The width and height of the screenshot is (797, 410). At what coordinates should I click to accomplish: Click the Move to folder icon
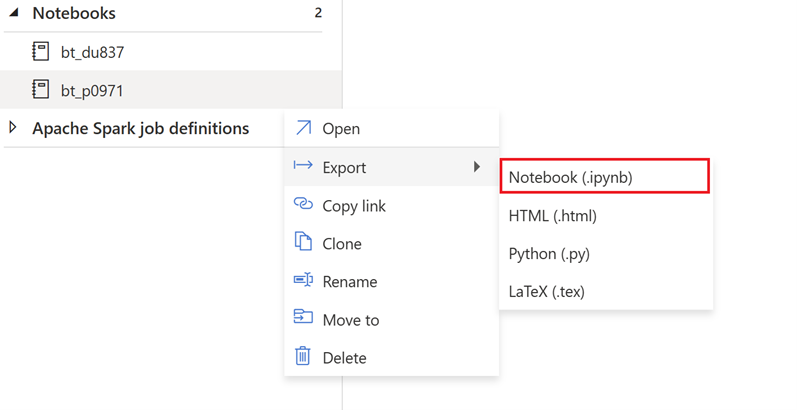303,318
